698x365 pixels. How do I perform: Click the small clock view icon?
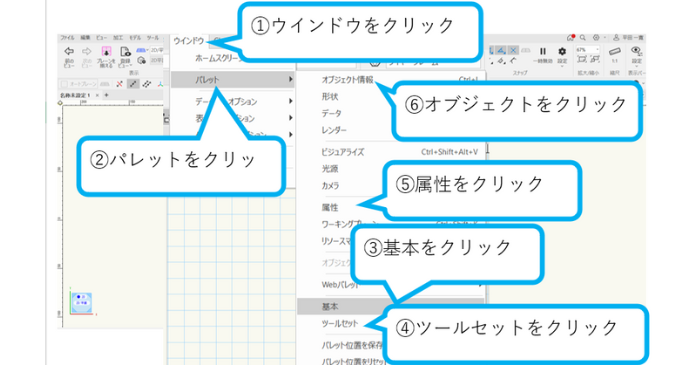click(x=142, y=60)
